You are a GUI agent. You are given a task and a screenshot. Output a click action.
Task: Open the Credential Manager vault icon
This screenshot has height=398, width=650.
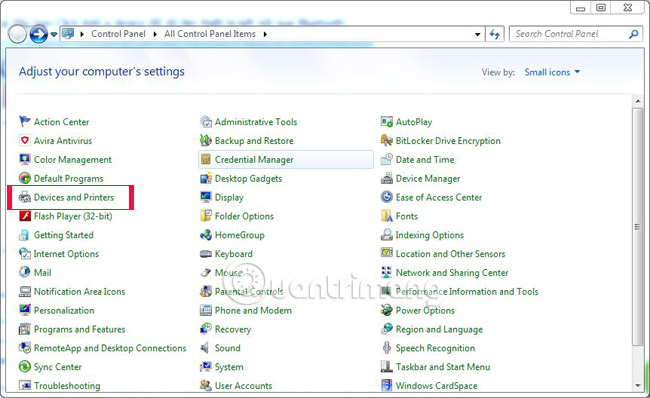206,160
